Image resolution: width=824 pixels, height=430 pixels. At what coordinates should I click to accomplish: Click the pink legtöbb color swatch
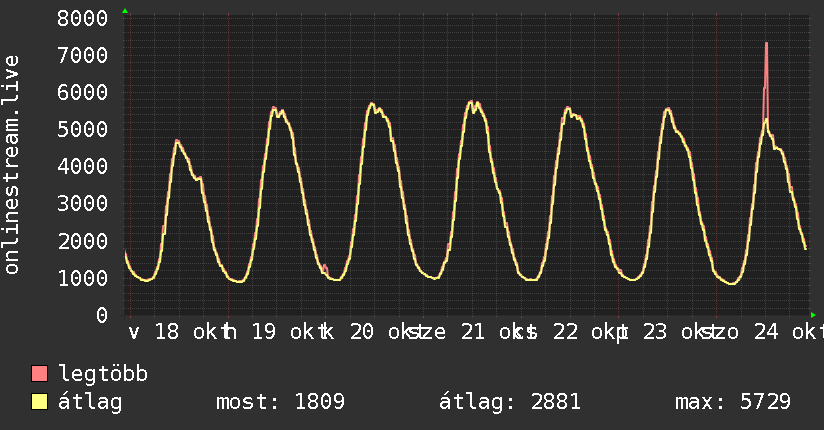pos(40,373)
